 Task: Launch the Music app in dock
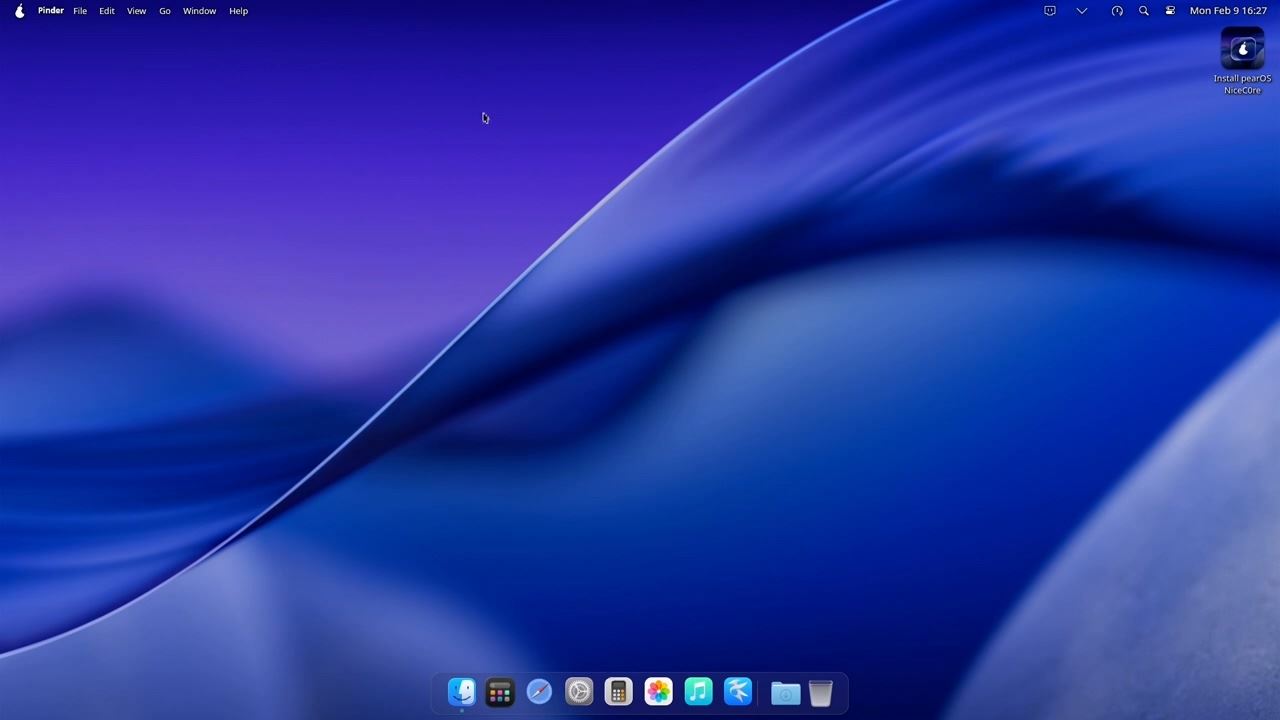click(x=698, y=692)
